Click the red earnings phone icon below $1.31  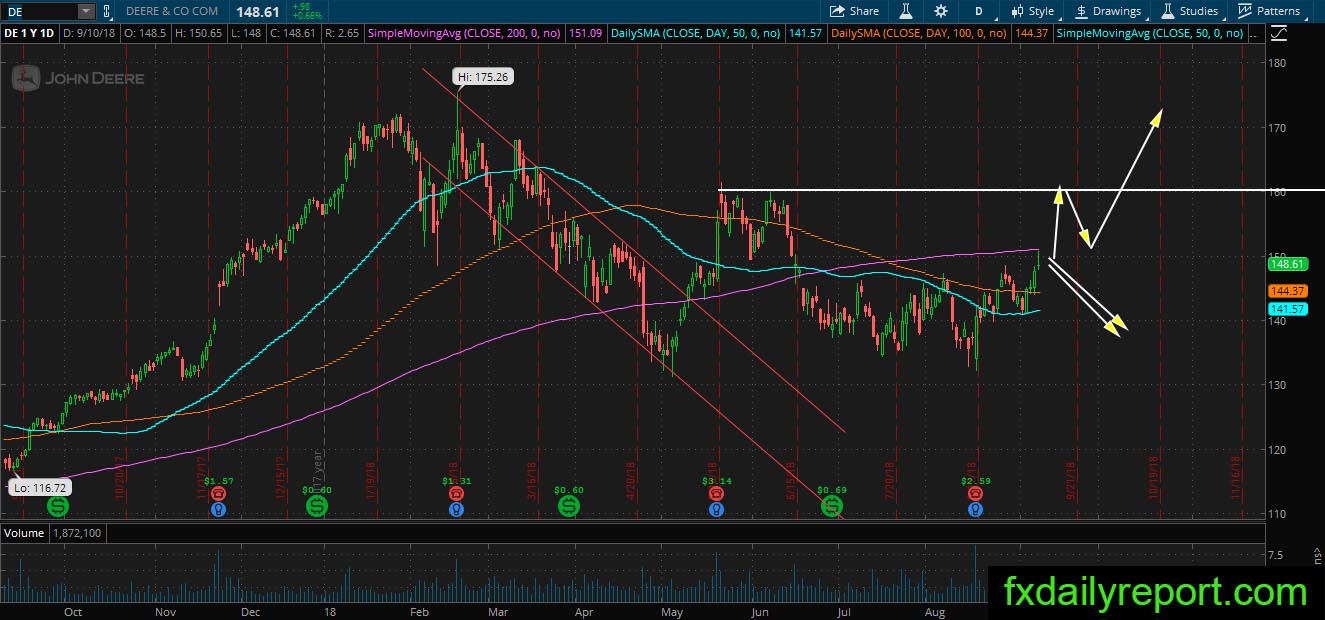pyautogui.click(x=456, y=493)
